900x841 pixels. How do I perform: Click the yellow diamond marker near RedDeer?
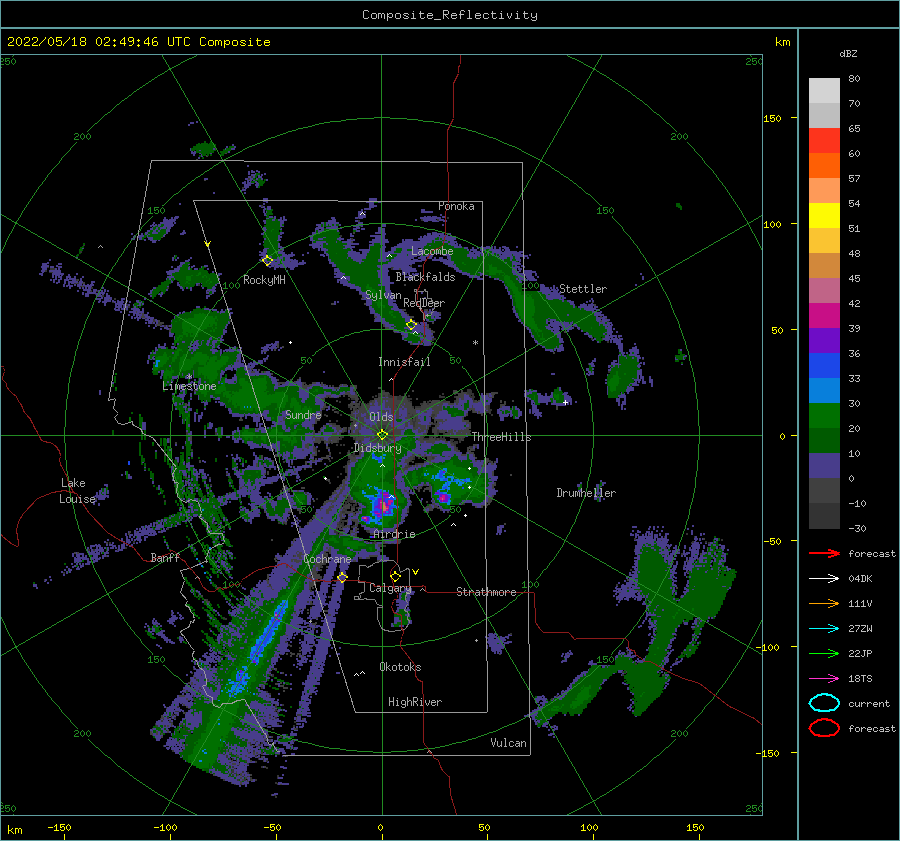click(411, 325)
